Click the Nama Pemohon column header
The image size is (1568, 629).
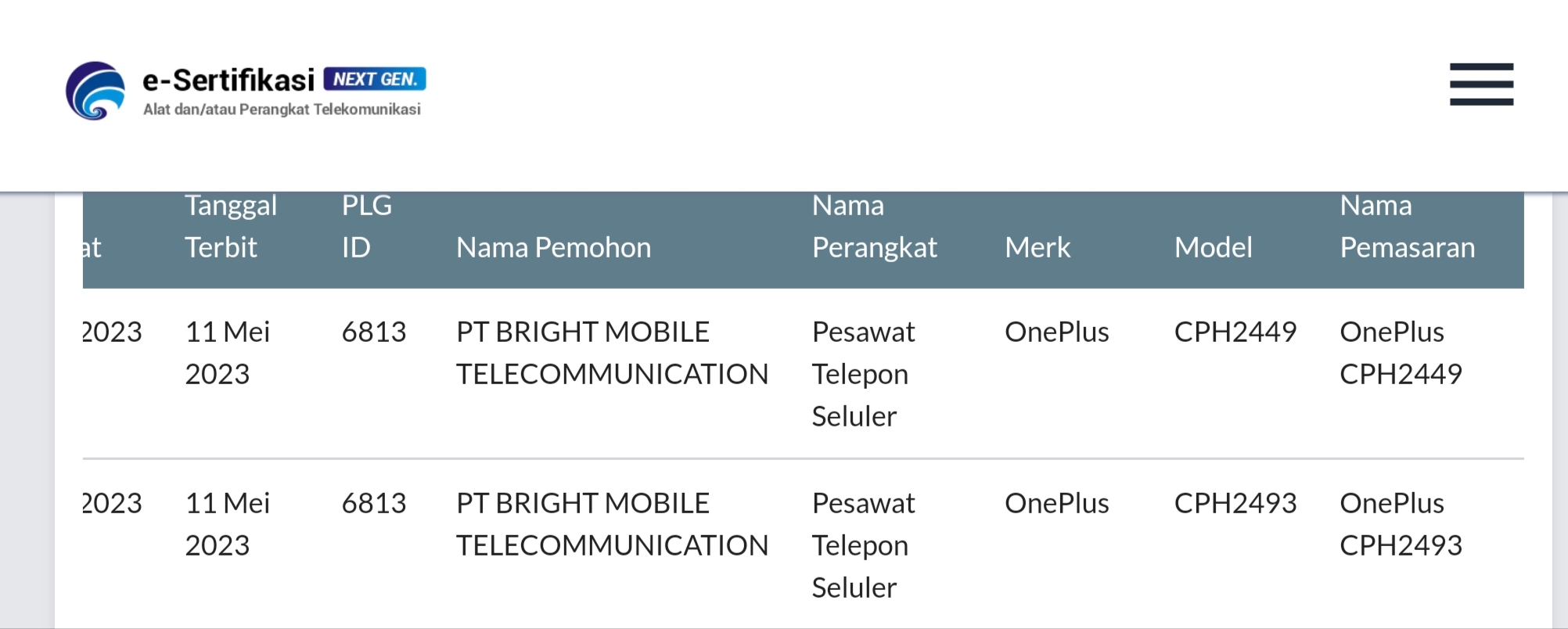553,247
